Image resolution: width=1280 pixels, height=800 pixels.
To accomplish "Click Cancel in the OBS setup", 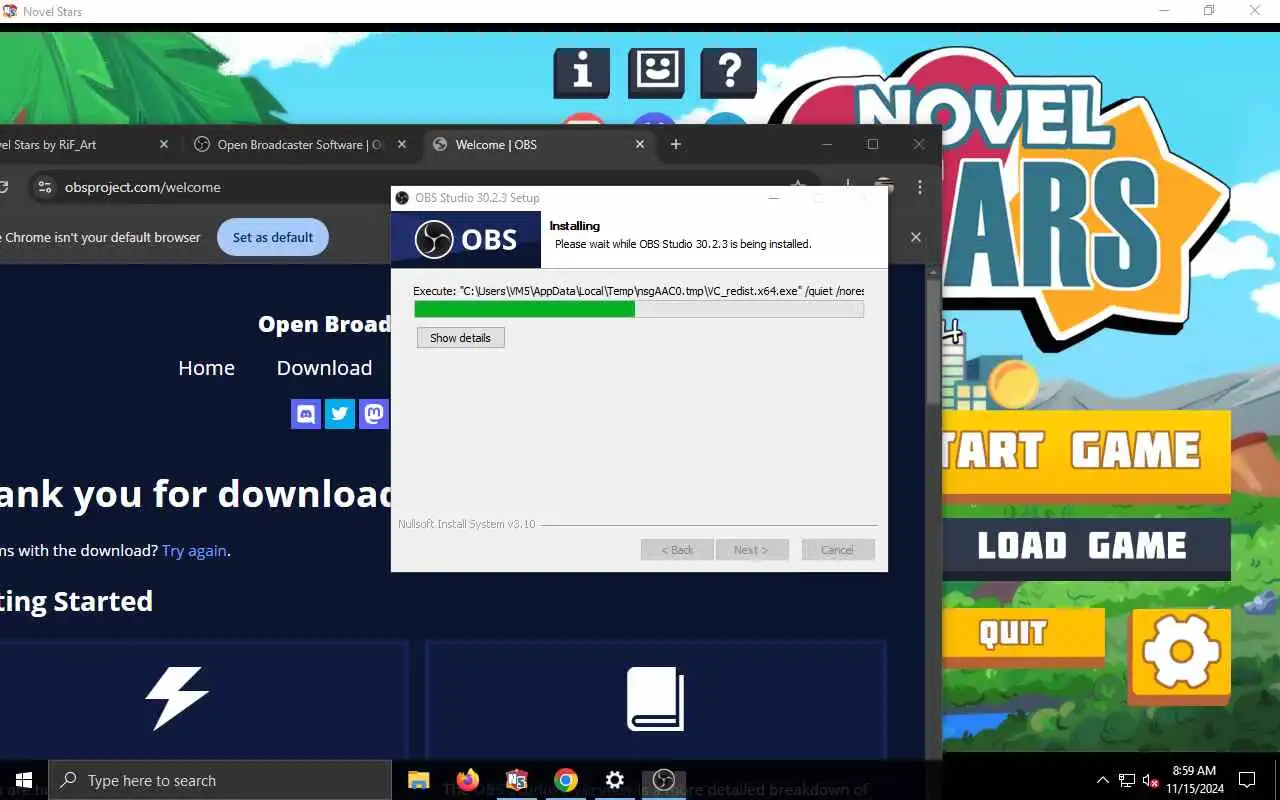I will click(x=838, y=550).
